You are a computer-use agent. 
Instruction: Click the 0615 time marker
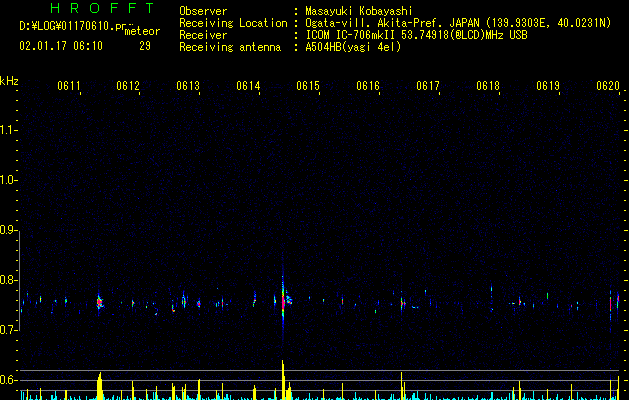308,86
